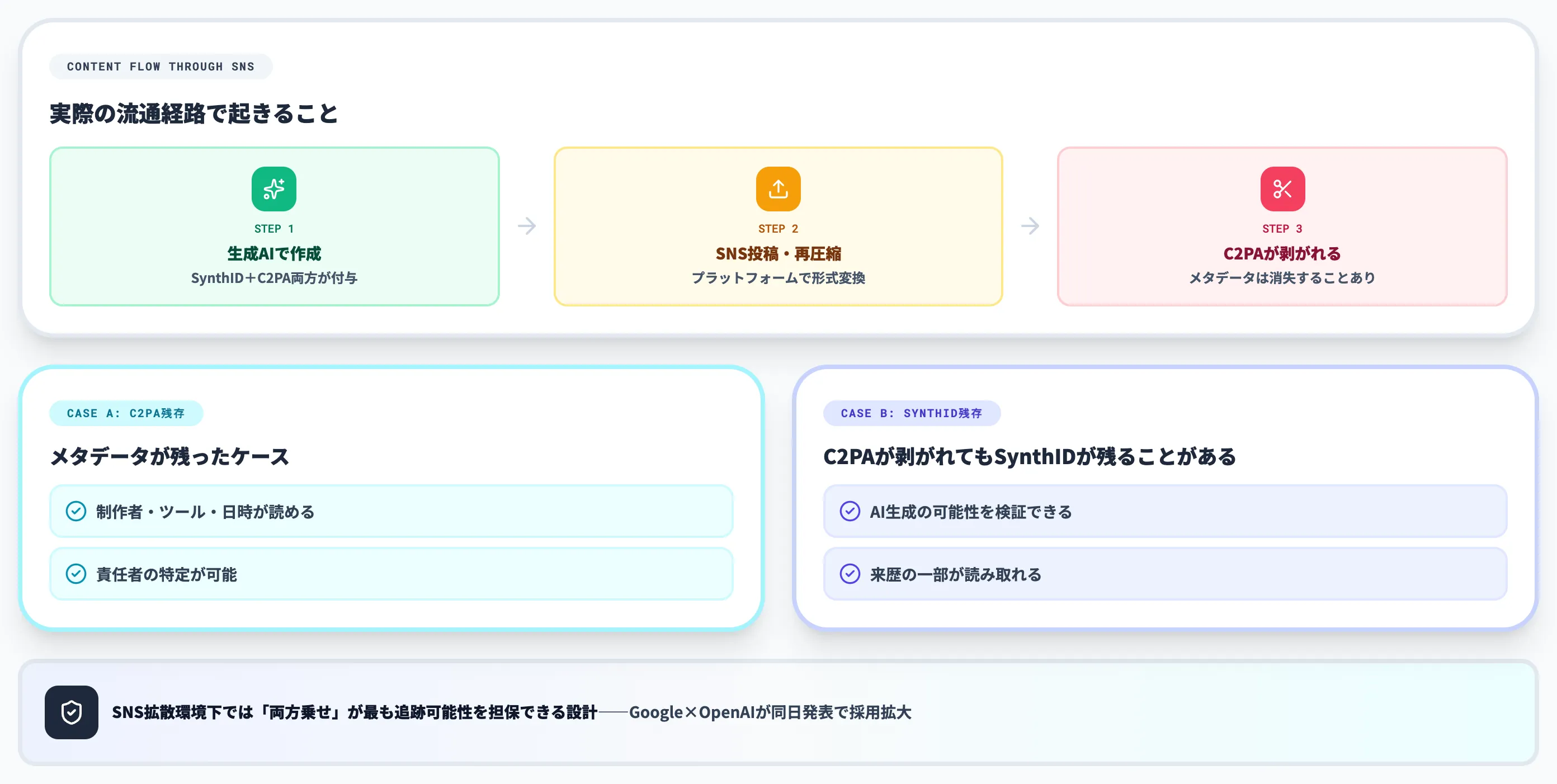Click the text メタデータは消失することあり
This screenshot has width=1557, height=784.
click(x=1282, y=278)
